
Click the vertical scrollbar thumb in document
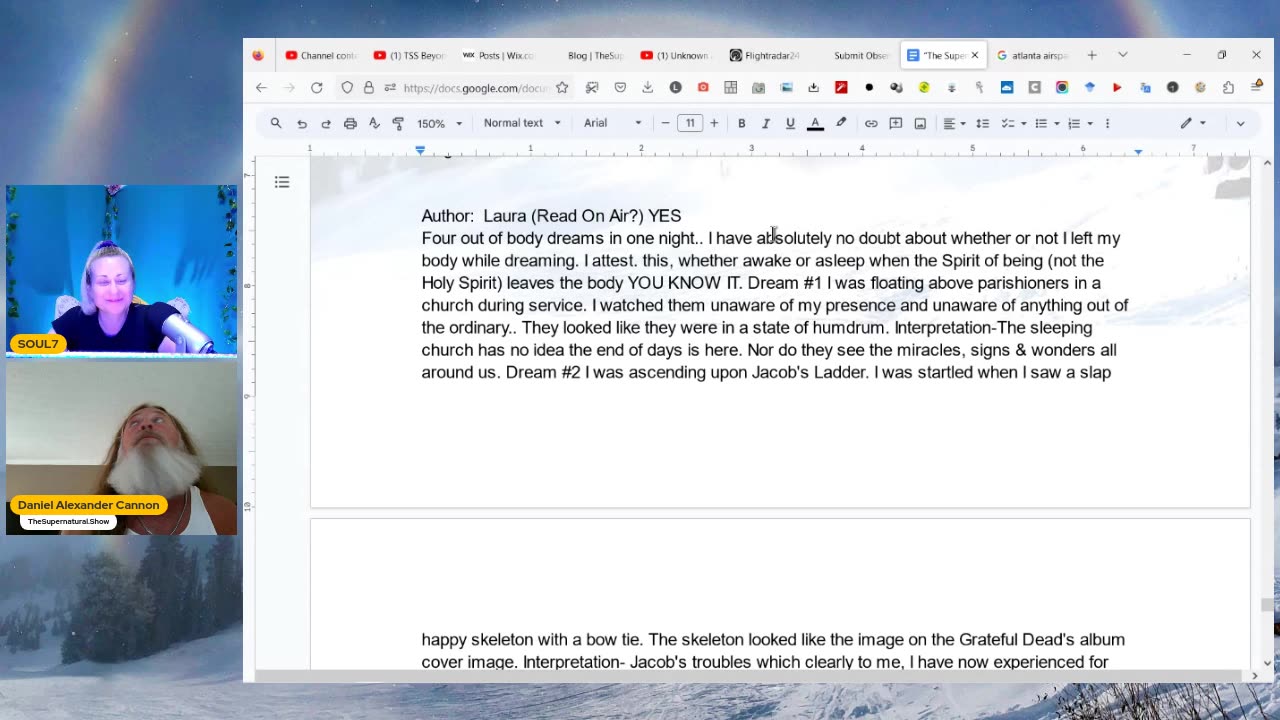coord(1267,605)
